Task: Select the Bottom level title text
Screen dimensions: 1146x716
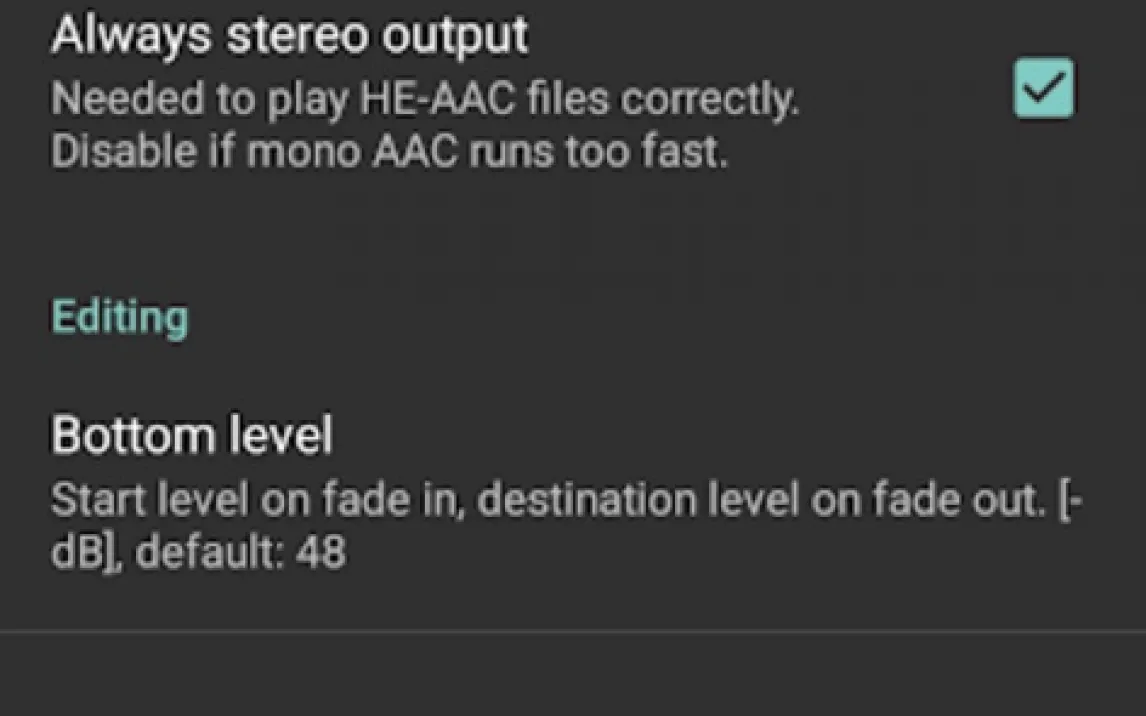Action: tap(191, 436)
